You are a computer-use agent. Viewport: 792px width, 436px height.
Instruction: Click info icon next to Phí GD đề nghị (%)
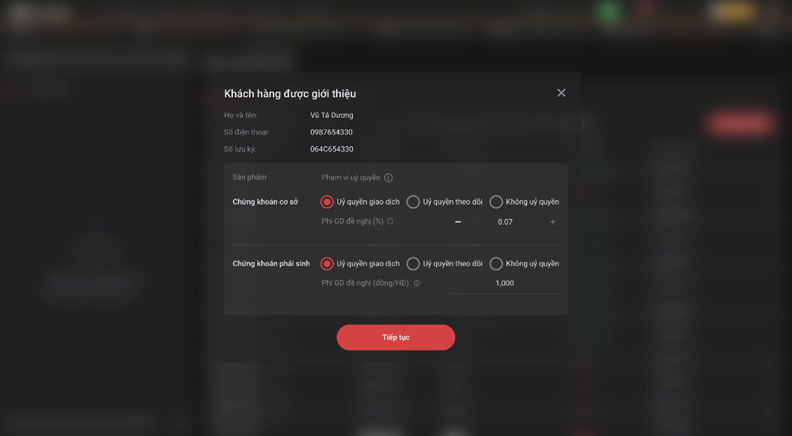[390, 222]
